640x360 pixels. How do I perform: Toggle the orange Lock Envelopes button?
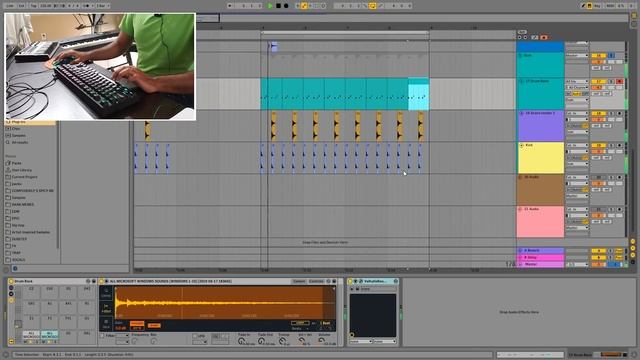point(544,38)
